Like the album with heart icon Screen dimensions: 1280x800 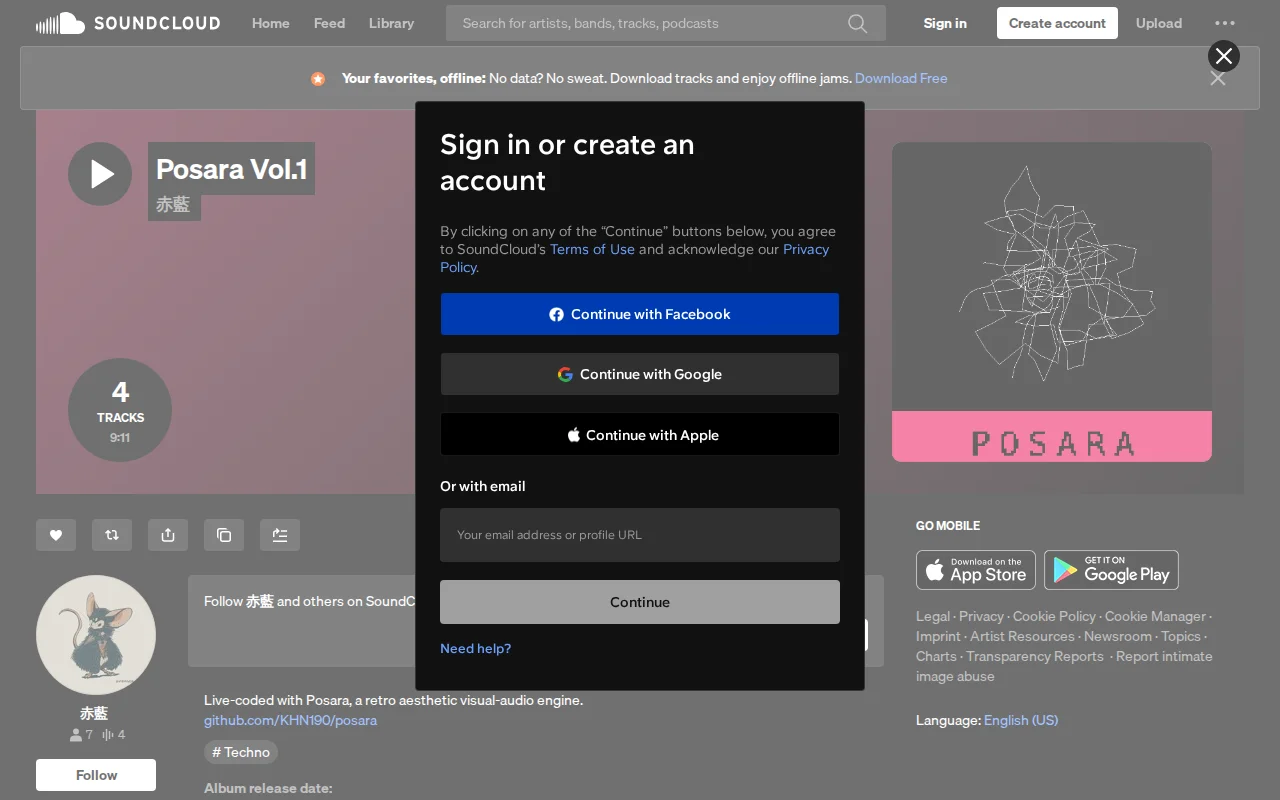56,535
